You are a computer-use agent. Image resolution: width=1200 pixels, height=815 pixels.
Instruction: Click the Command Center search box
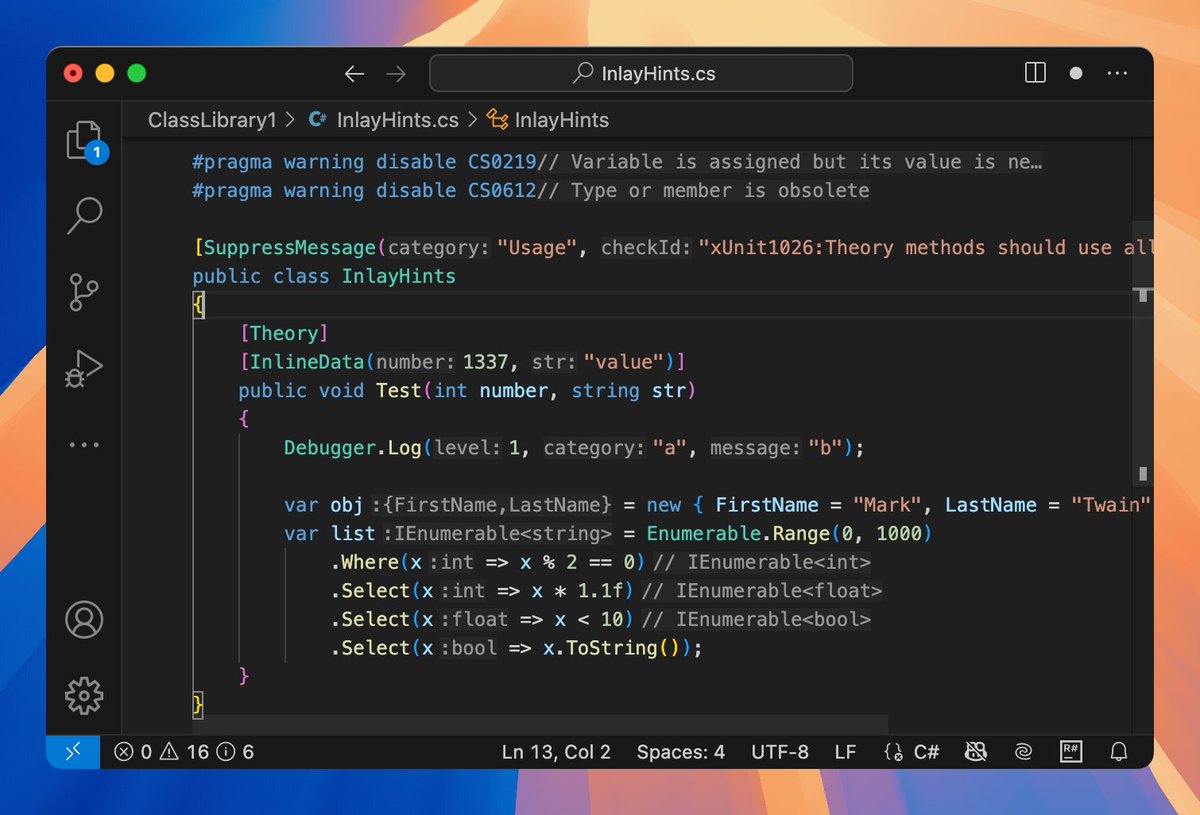[x=641, y=74]
